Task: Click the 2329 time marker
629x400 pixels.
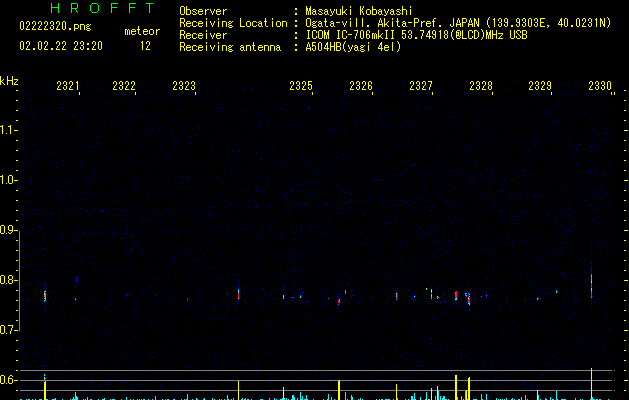Action: (x=540, y=86)
